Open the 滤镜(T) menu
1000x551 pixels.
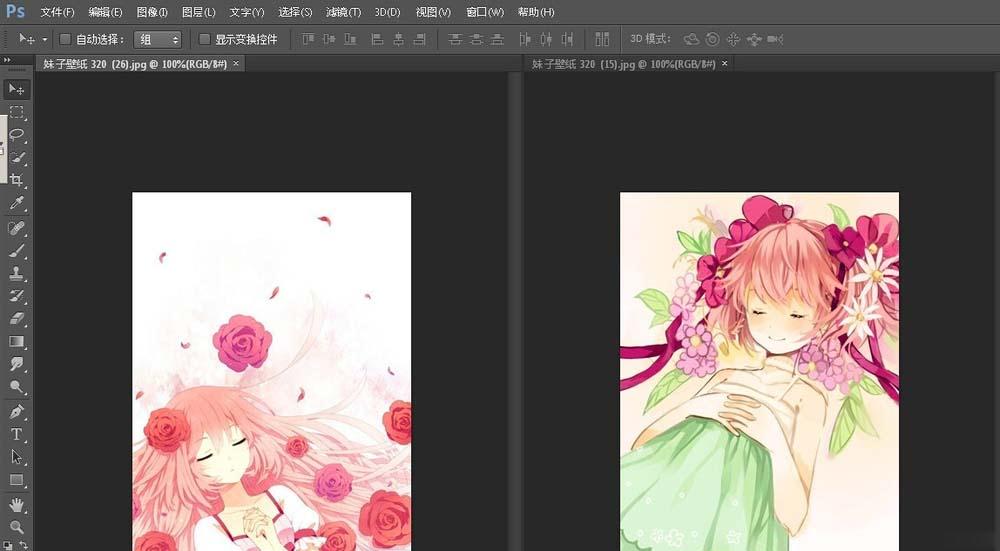(x=343, y=12)
